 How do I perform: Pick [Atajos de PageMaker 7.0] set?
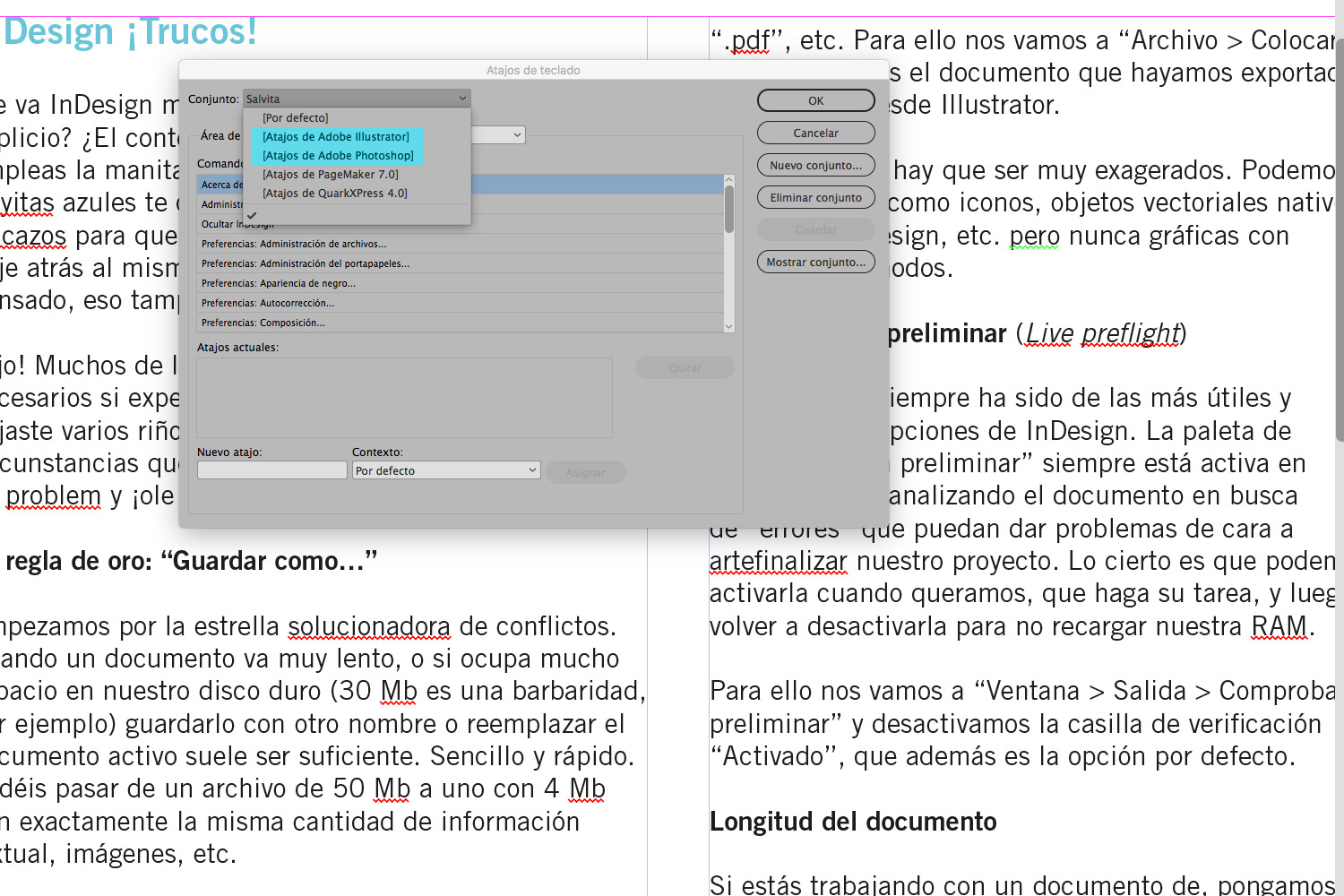click(330, 175)
